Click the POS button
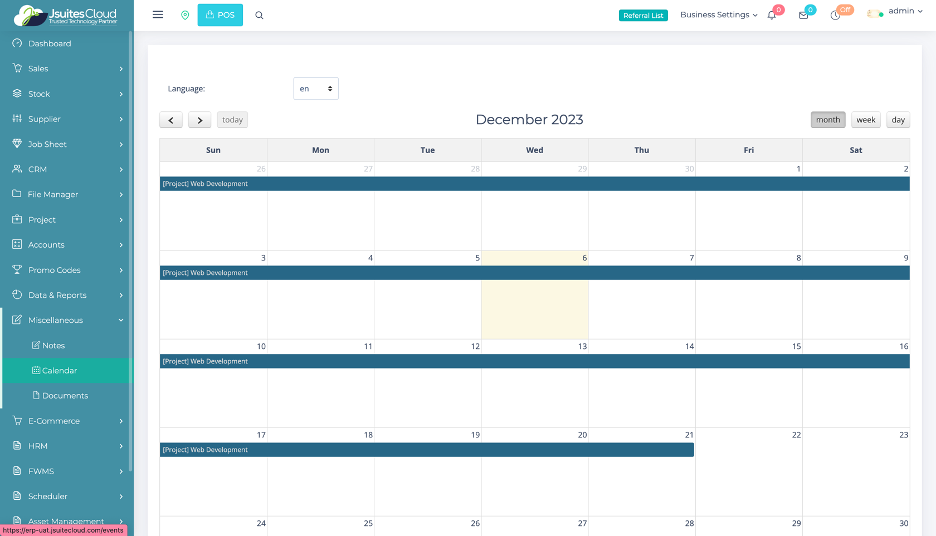This screenshot has width=936, height=536. point(220,15)
